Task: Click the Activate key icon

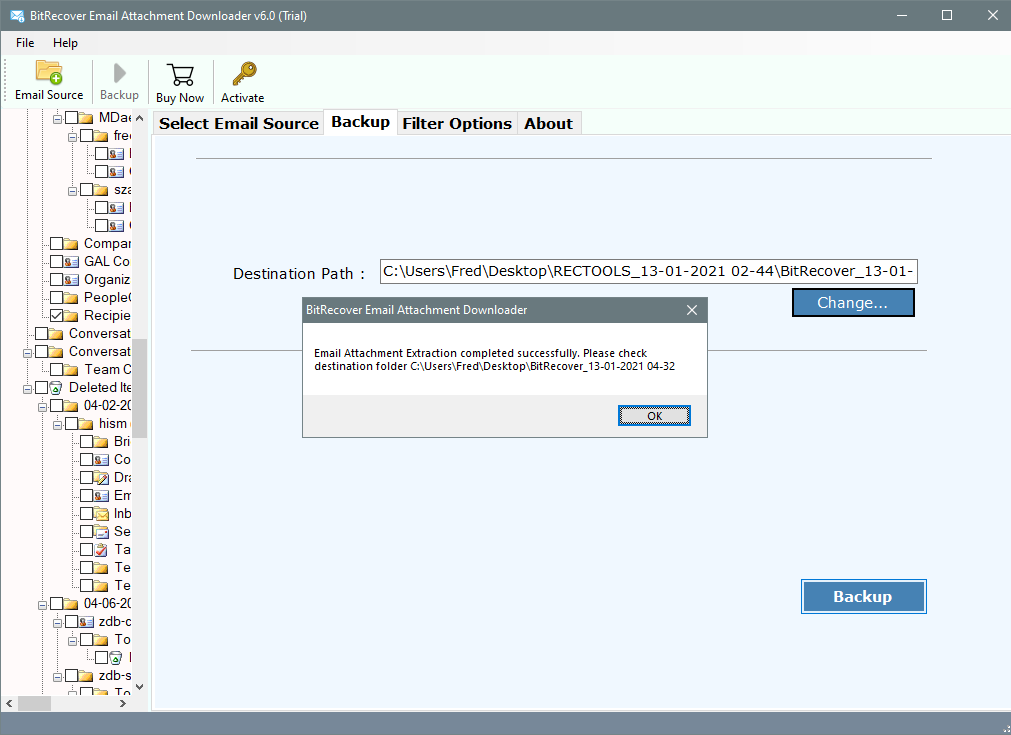Action: (244, 74)
